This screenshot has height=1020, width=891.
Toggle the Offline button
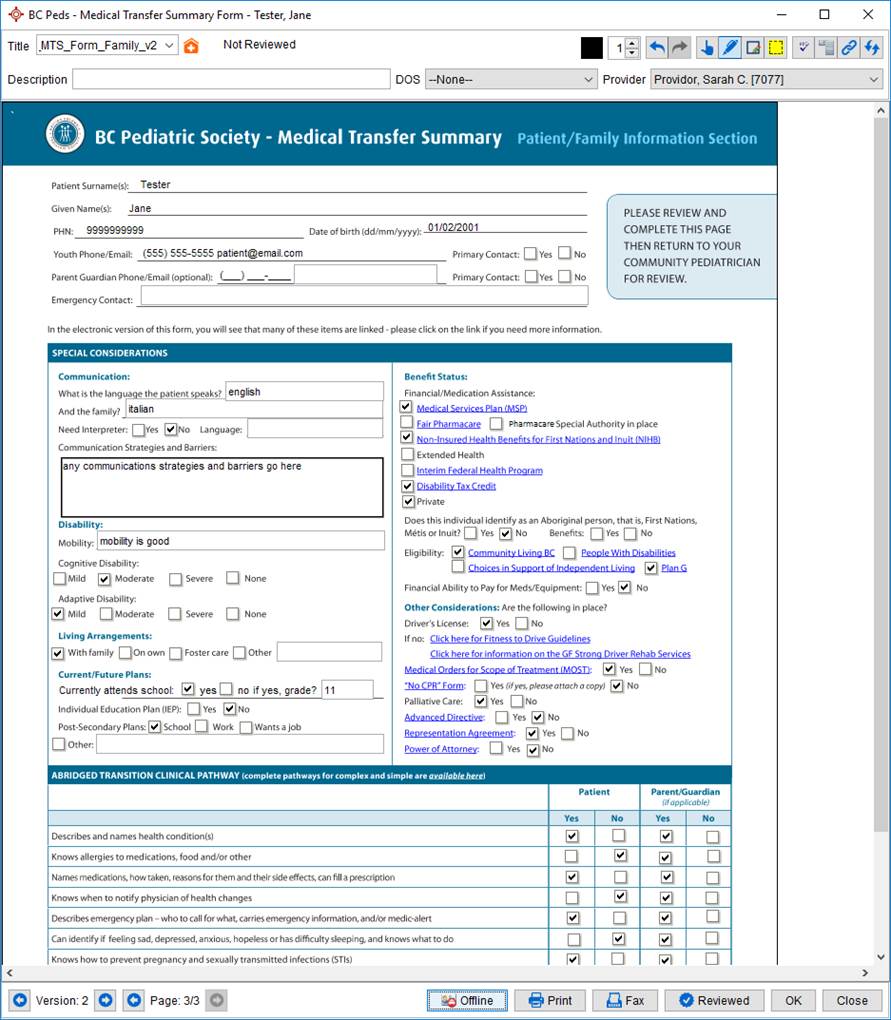pyautogui.click(x=467, y=1000)
